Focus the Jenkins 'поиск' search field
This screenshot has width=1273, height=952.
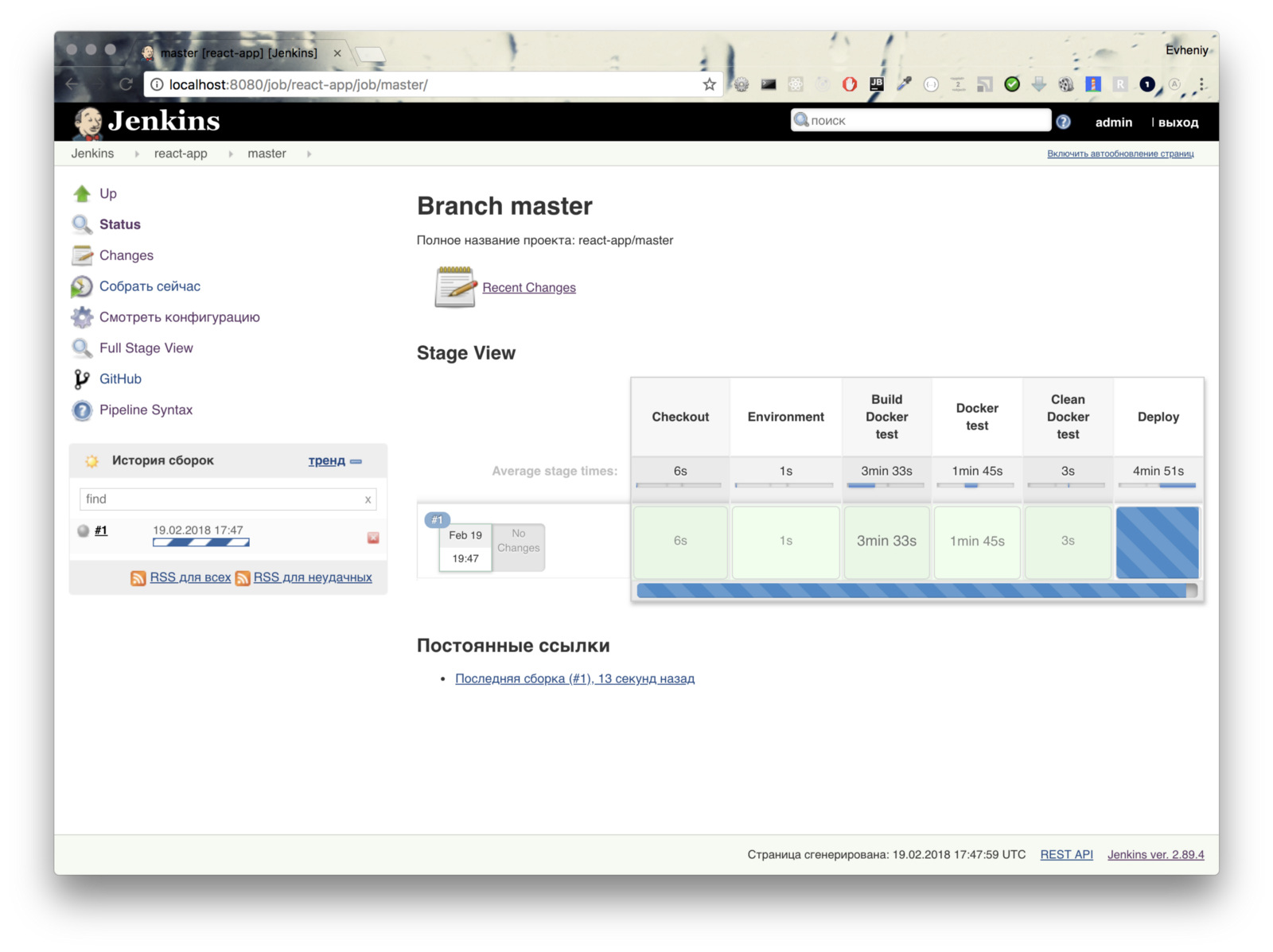921,121
